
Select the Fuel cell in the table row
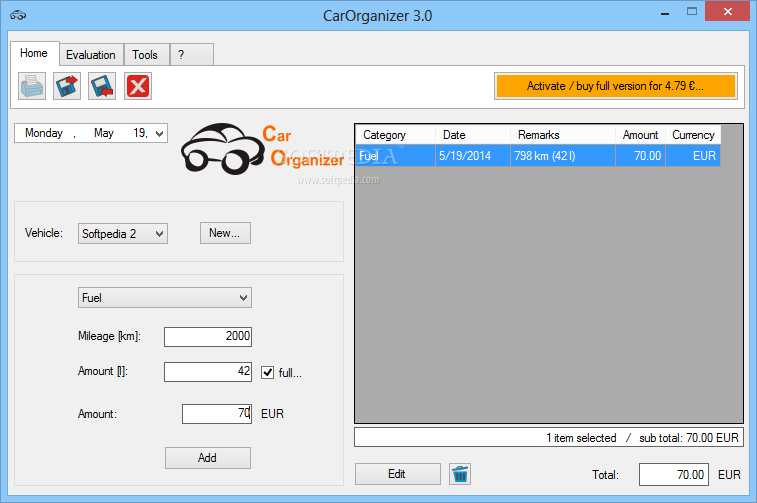[395, 155]
